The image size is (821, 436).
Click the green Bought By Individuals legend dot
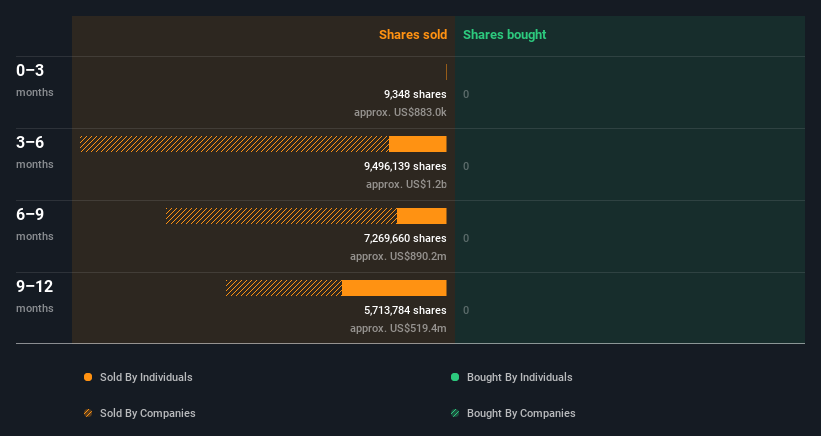[x=455, y=377]
